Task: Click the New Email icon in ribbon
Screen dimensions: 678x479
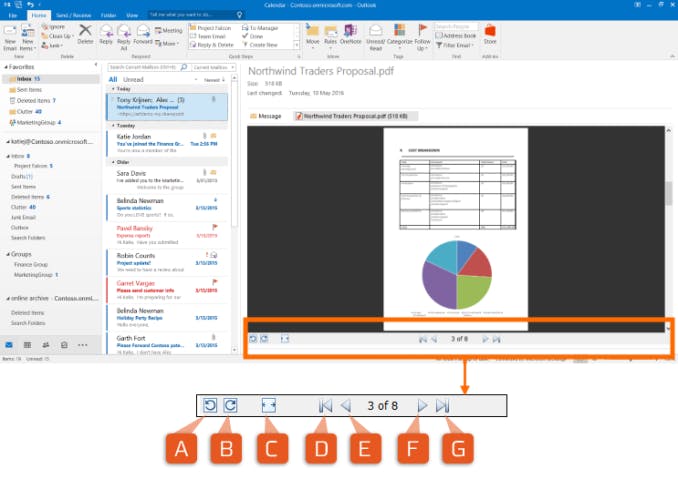Action: [10, 36]
